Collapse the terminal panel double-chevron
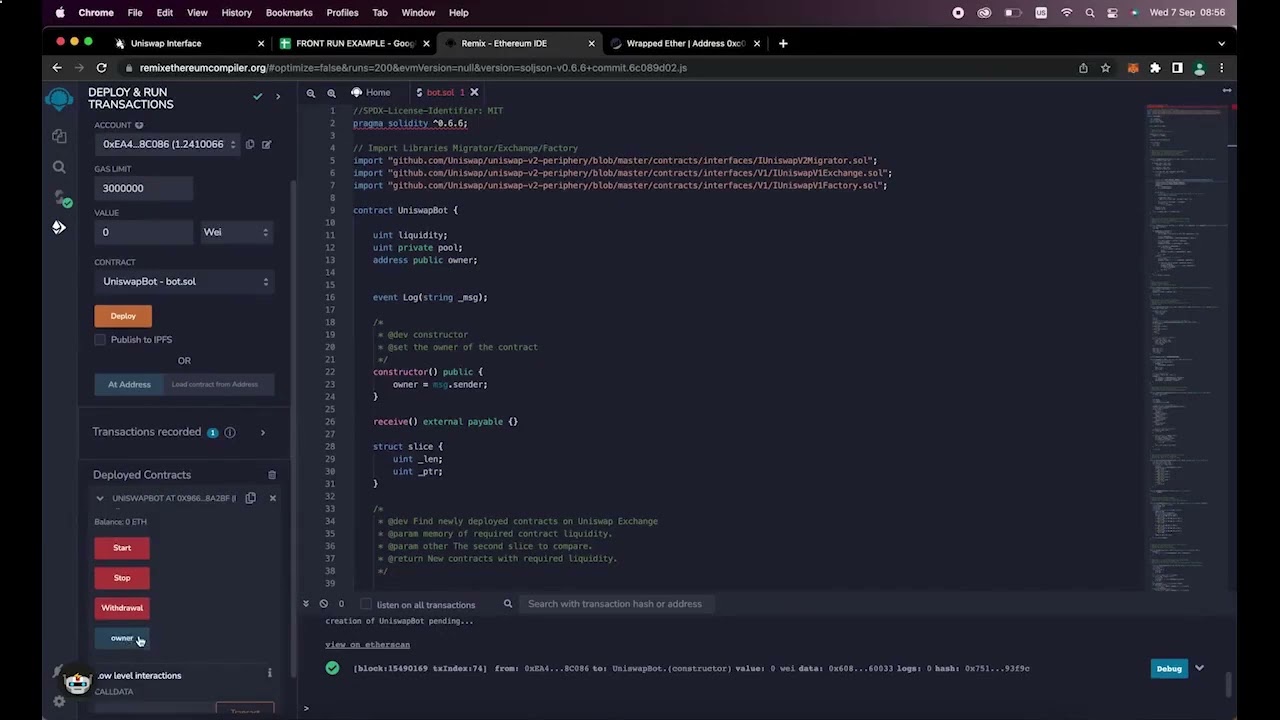Viewport: 1280px width, 720px height. click(x=306, y=604)
